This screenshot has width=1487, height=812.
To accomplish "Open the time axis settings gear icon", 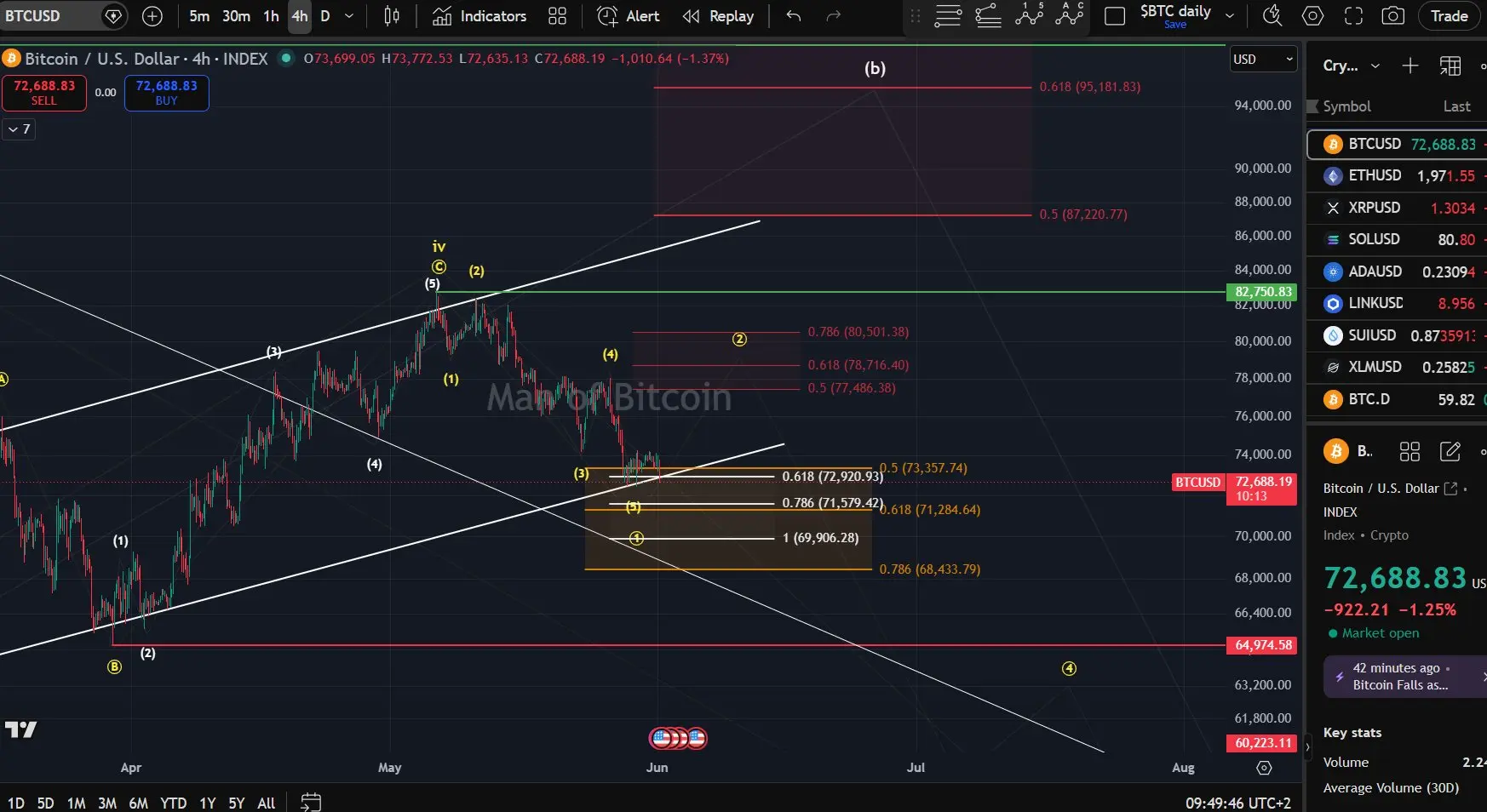I will pos(1264,768).
